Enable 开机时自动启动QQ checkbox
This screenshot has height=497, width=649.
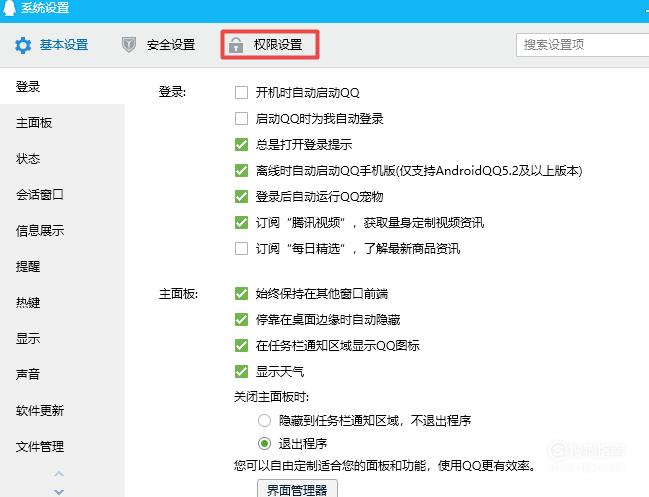[241, 93]
